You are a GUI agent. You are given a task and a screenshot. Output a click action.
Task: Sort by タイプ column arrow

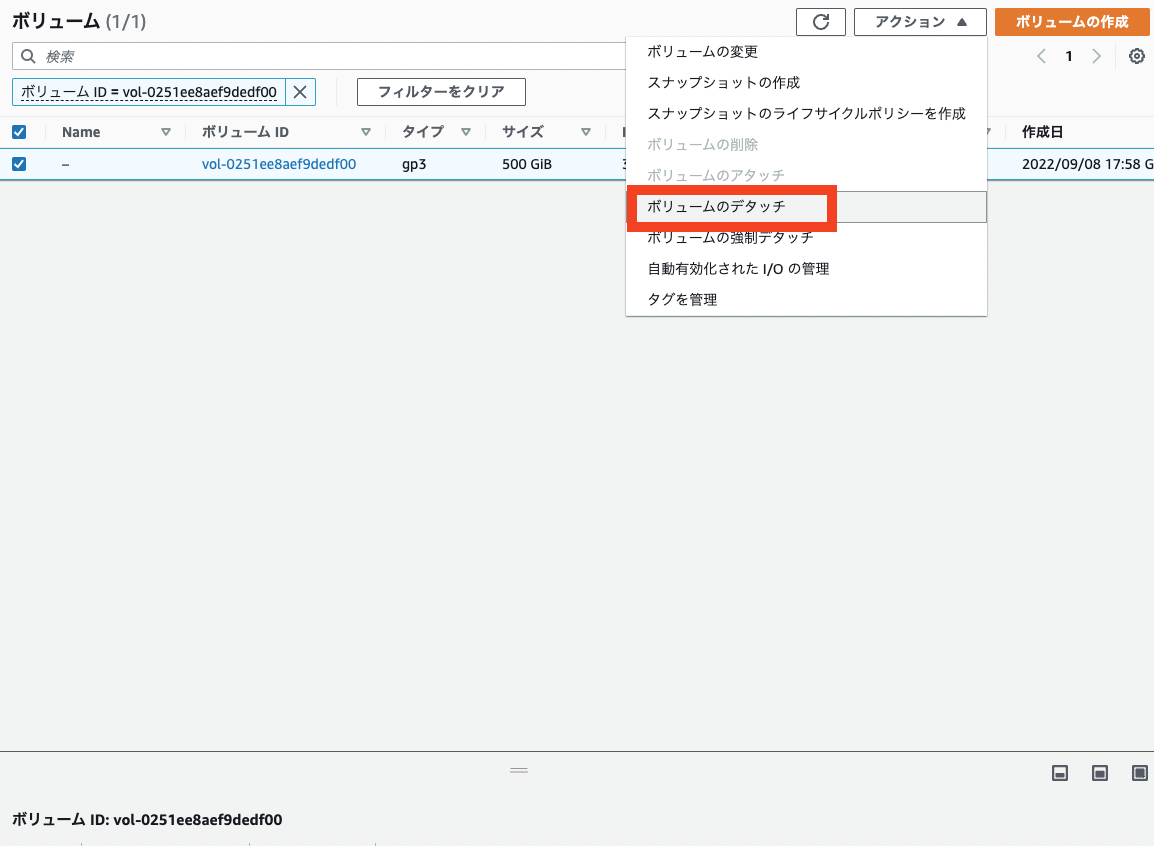pos(466,132)
